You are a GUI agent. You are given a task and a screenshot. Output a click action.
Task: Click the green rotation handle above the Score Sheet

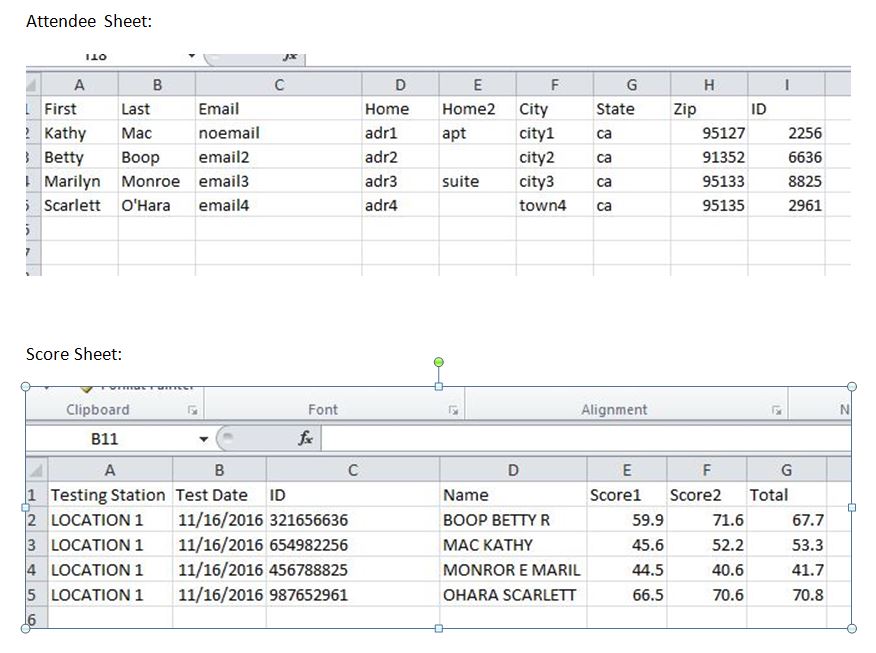[x=438, y=361]
